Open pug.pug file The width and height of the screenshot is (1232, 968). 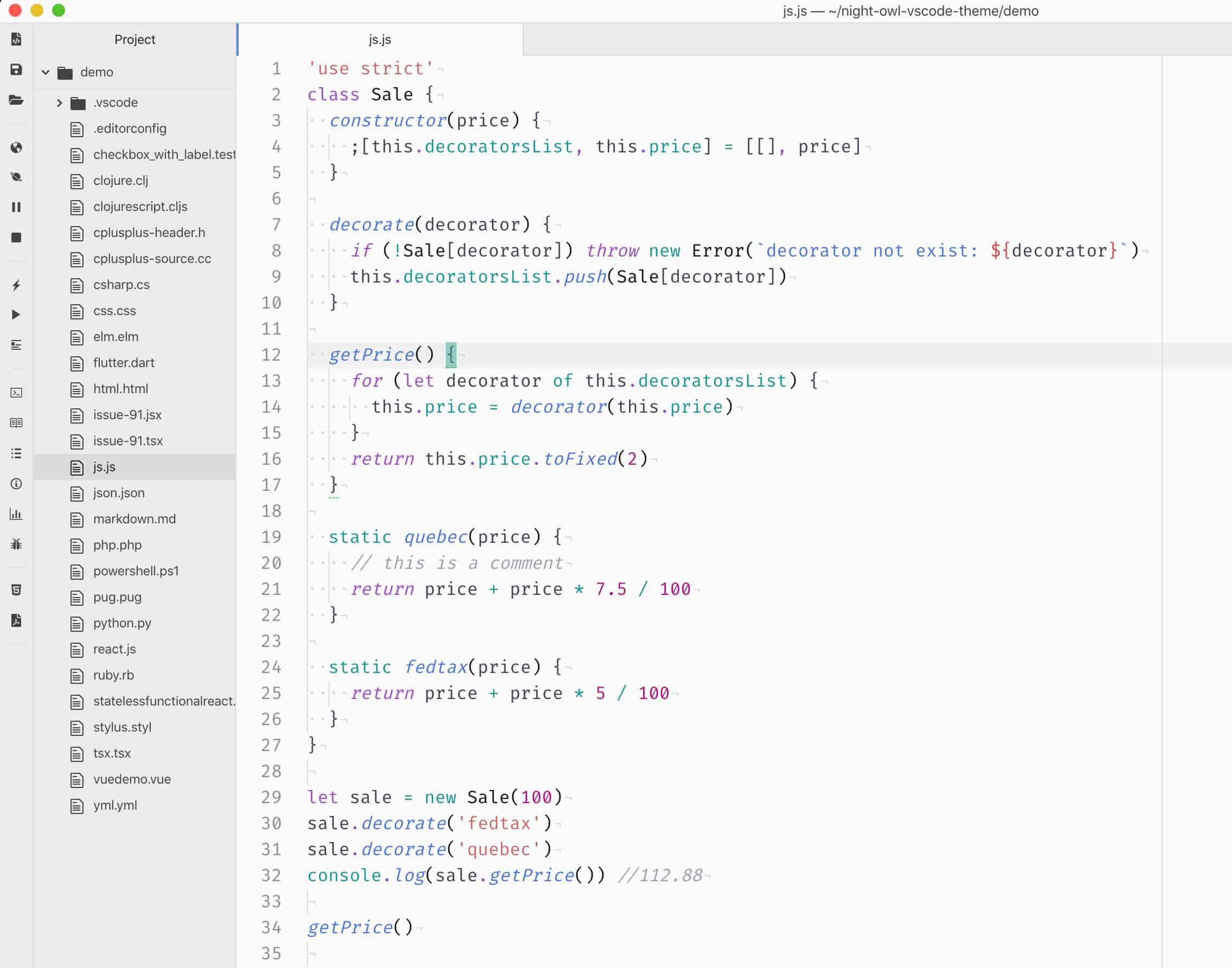(134, 598)
